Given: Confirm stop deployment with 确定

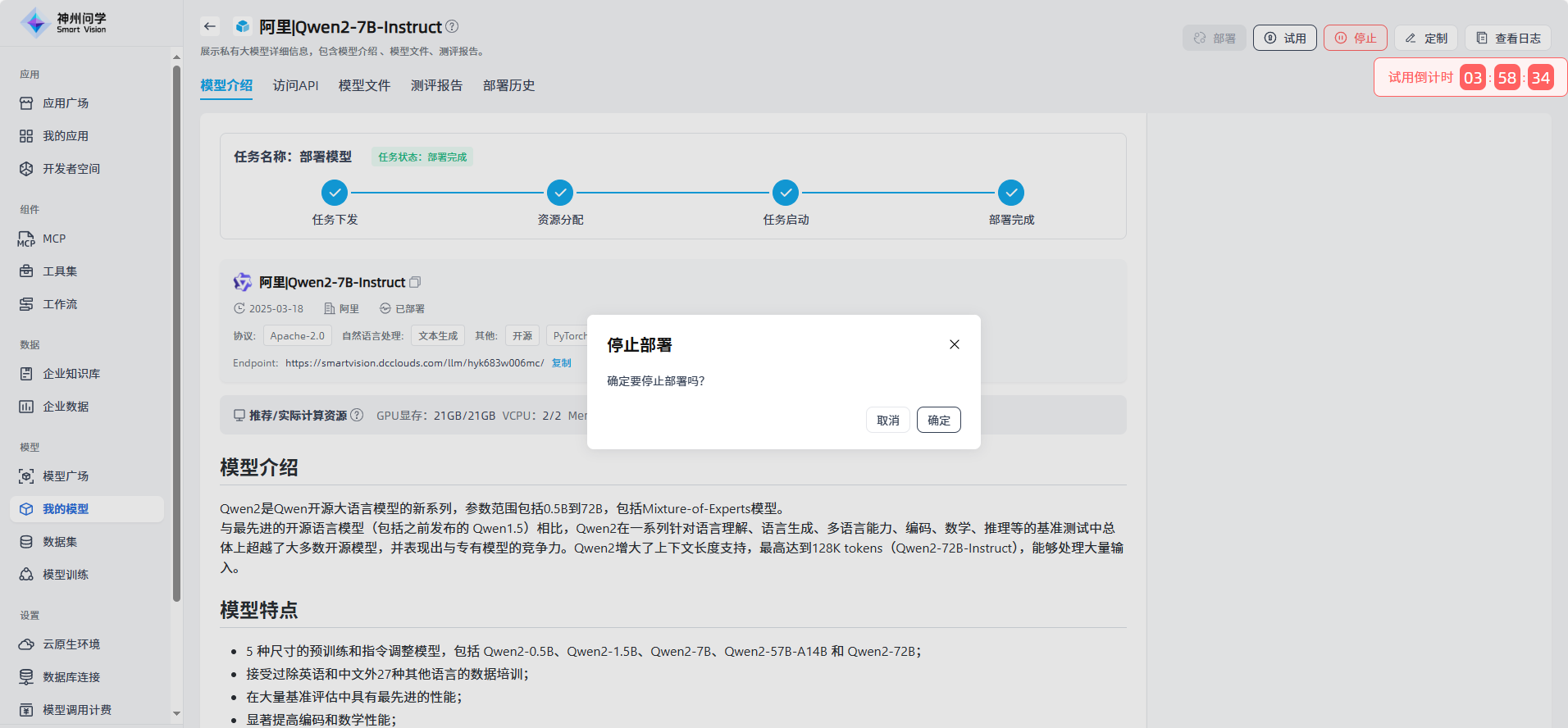Looking at the screenshot, I should click(x=938, y=420).
